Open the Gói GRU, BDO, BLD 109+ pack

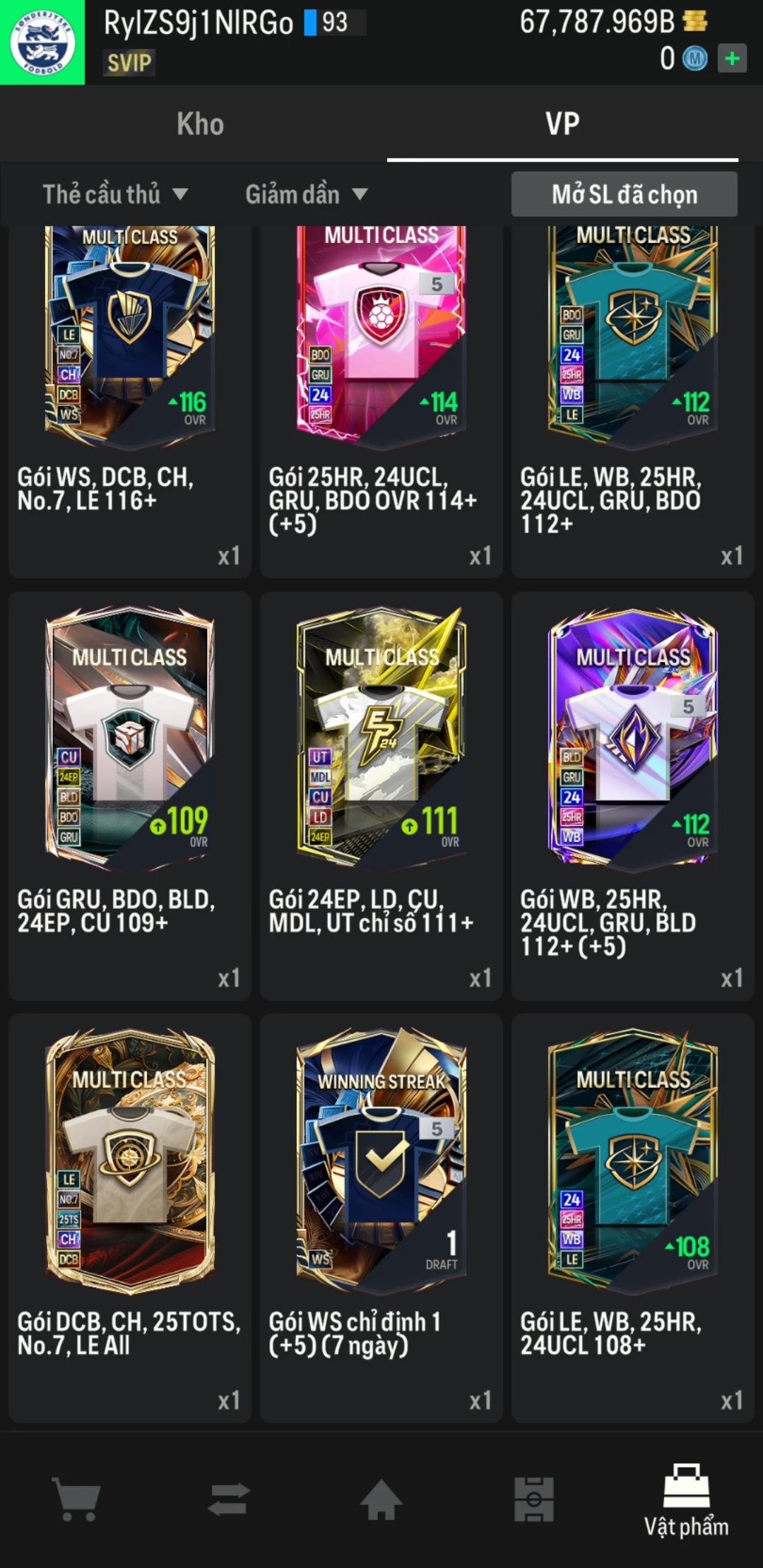130,796
